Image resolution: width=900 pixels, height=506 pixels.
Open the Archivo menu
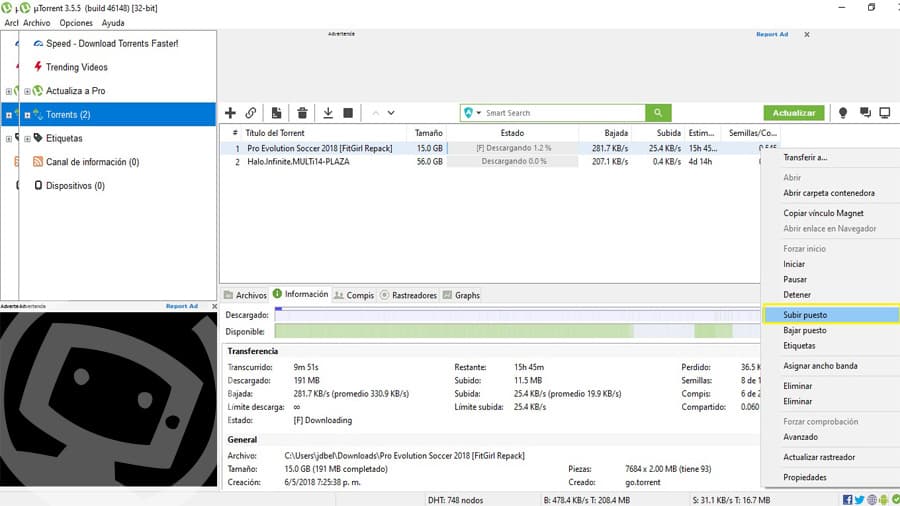point(37,23)
